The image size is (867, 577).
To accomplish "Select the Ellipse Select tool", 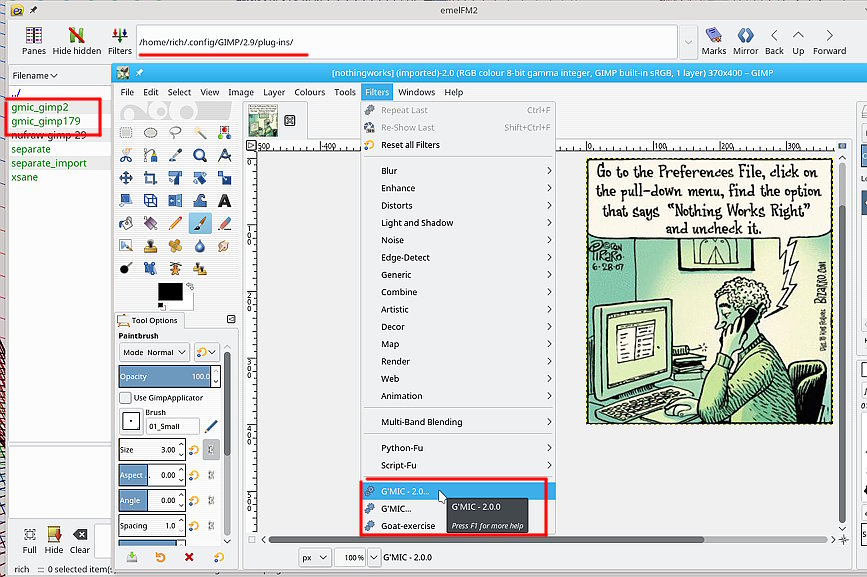I will 150,133.
